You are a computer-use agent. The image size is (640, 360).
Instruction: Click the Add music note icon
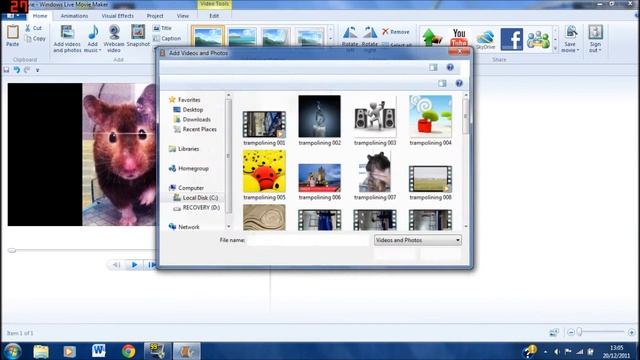(93, 32)
